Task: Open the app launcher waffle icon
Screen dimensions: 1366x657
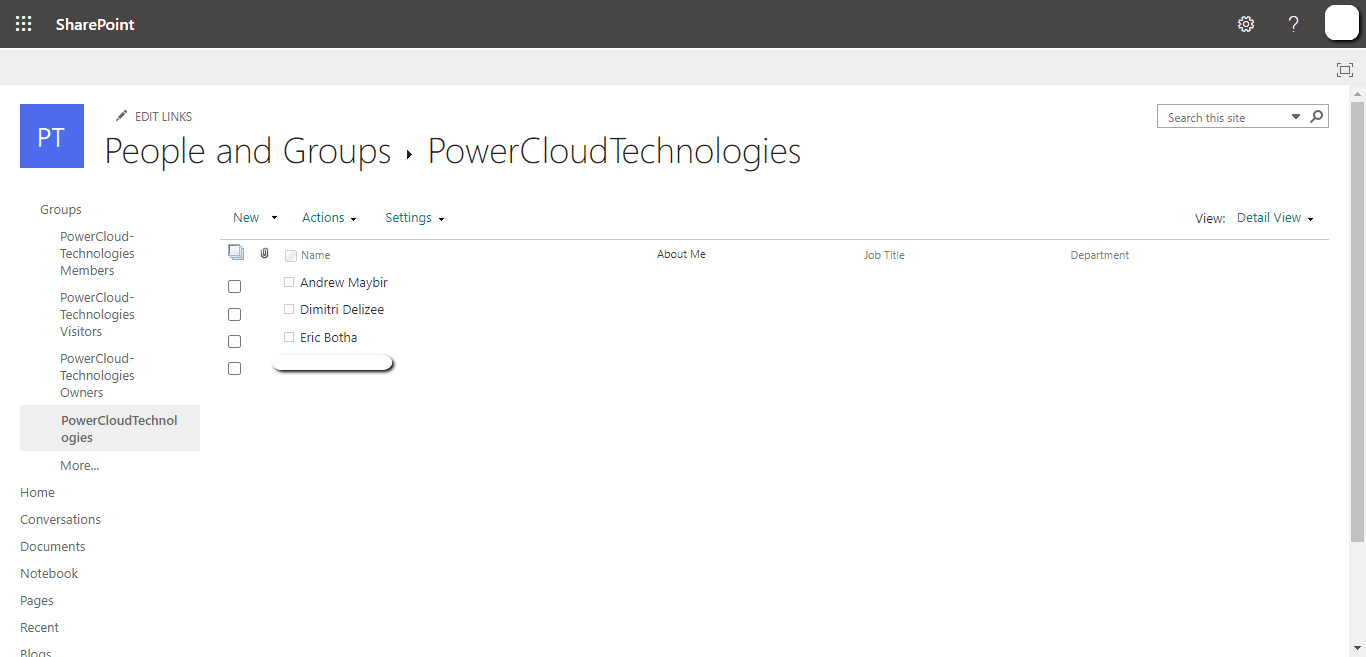Action: pos(24,24)
